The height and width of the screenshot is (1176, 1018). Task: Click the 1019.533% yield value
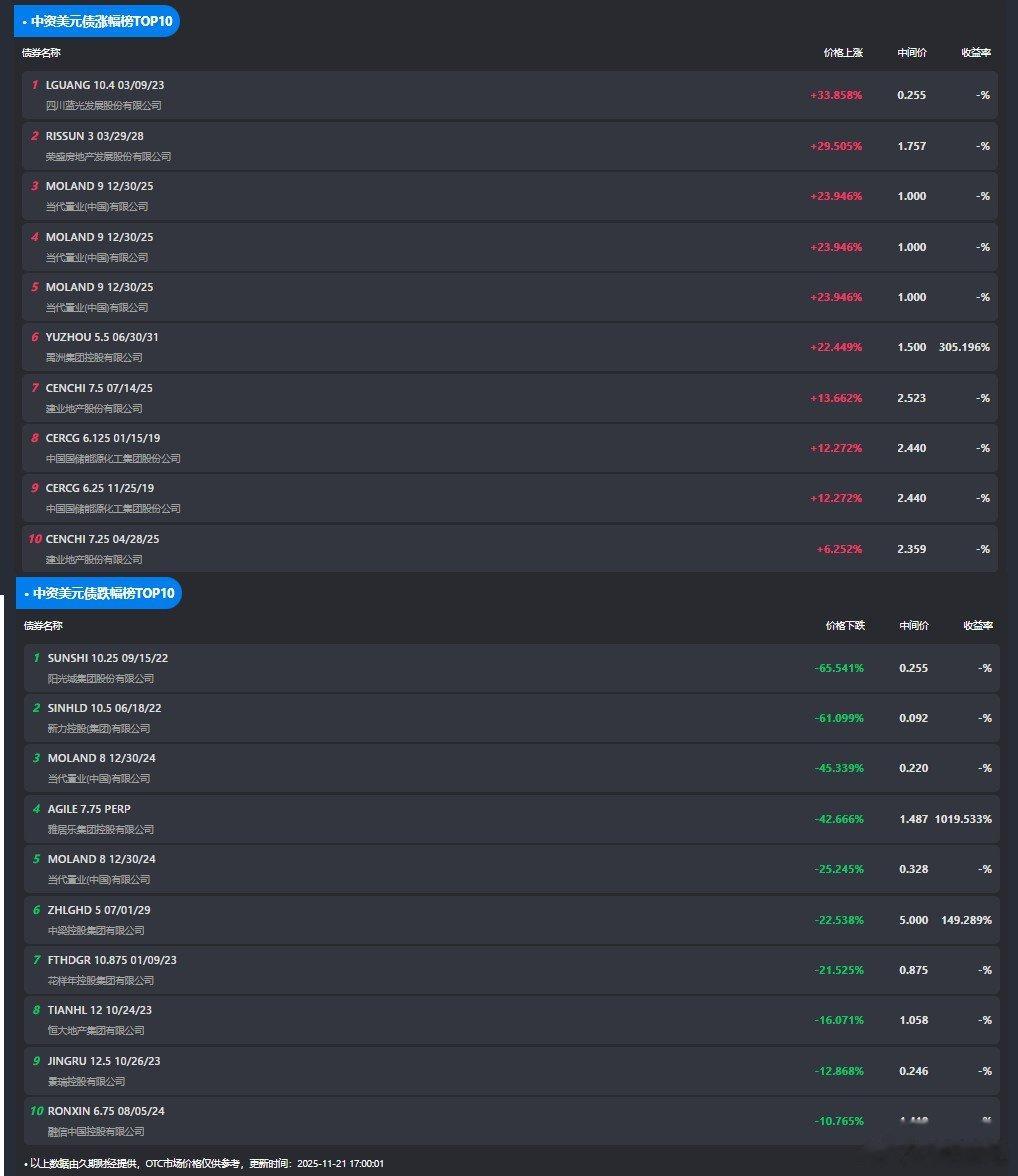pos(963,819)
